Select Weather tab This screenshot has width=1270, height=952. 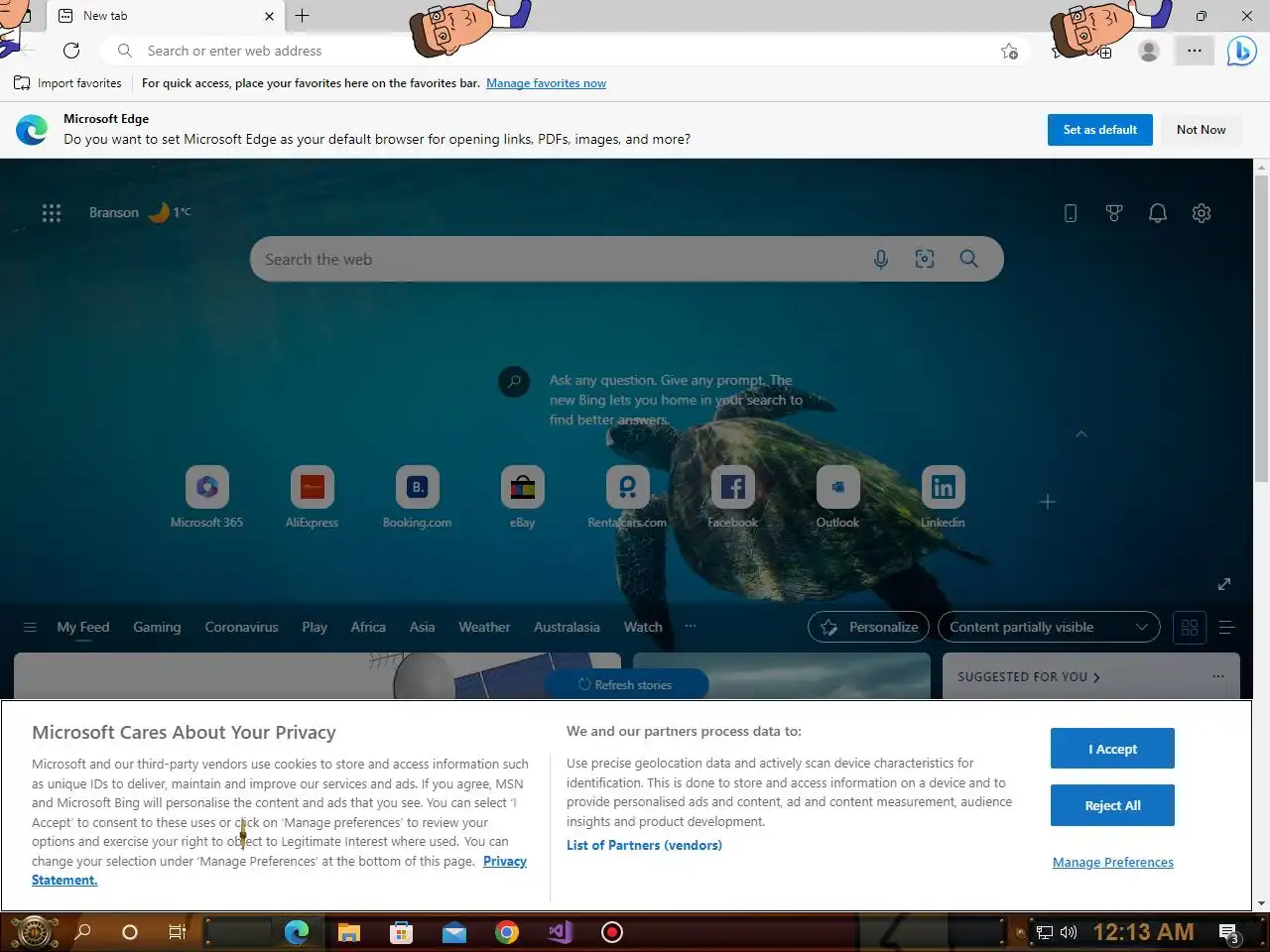click(484, 627)
